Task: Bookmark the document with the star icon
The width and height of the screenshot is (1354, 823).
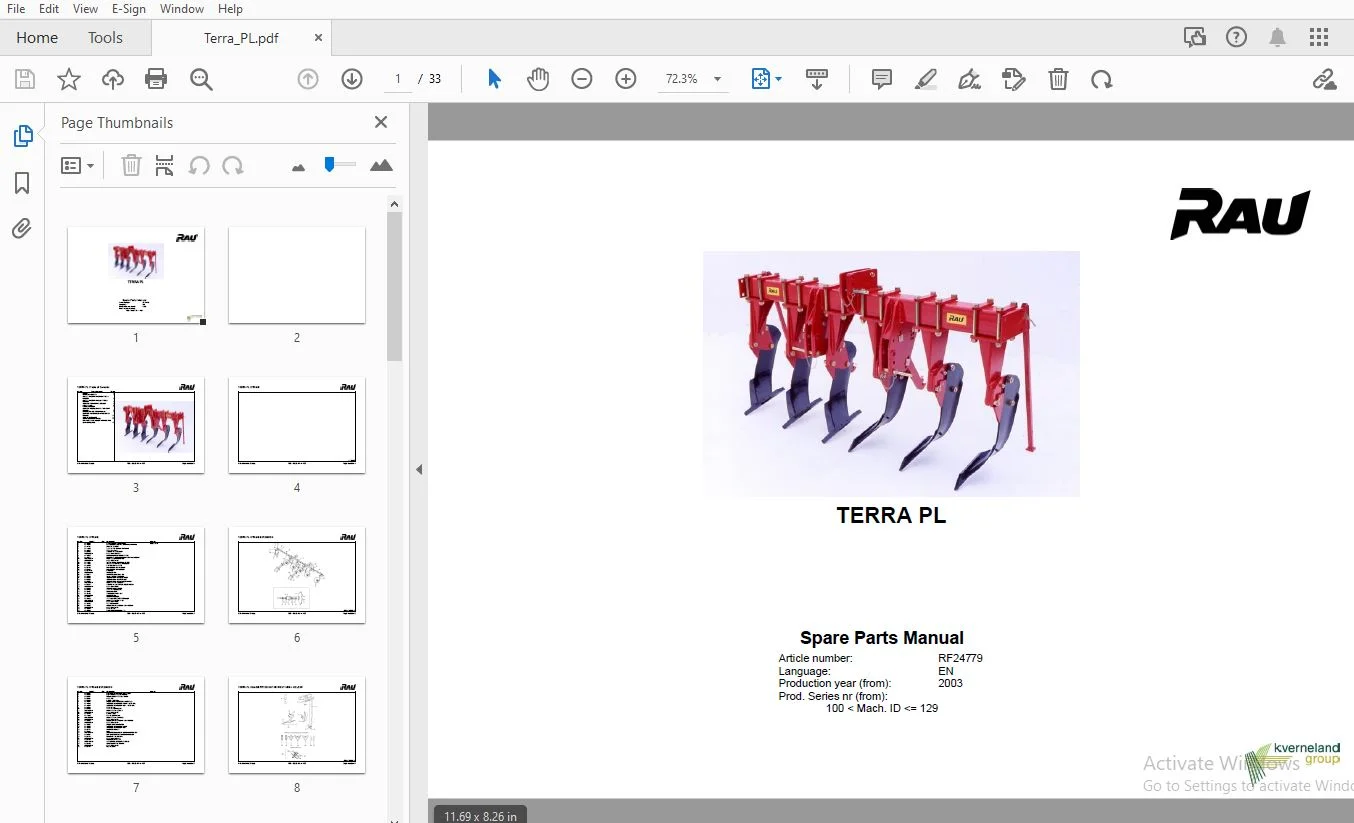Action: 69,79
